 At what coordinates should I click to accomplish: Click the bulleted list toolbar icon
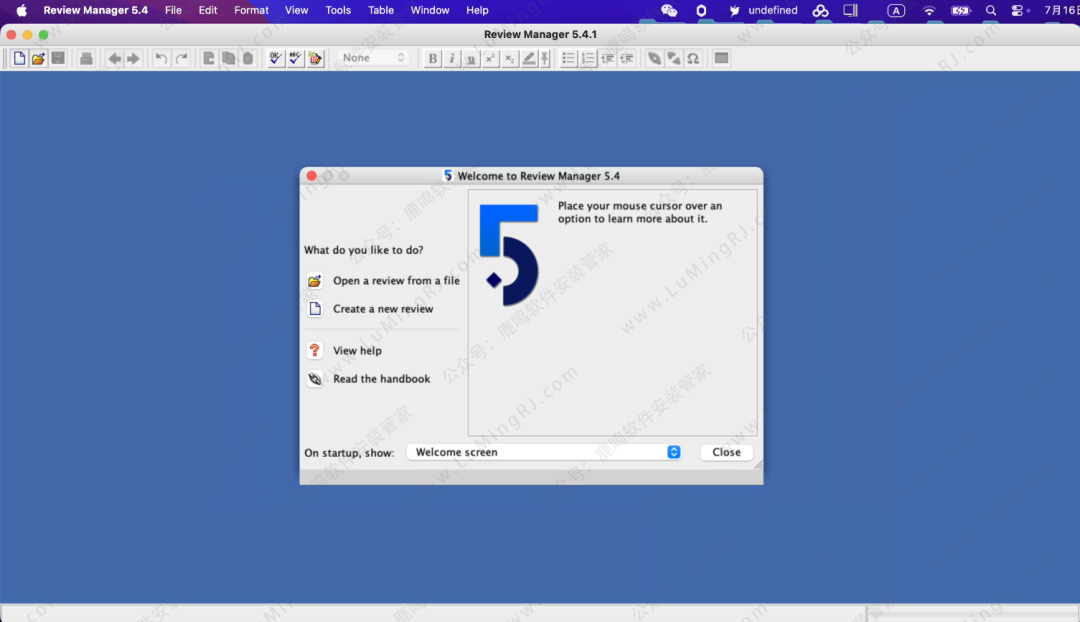[x=569, y=58]
